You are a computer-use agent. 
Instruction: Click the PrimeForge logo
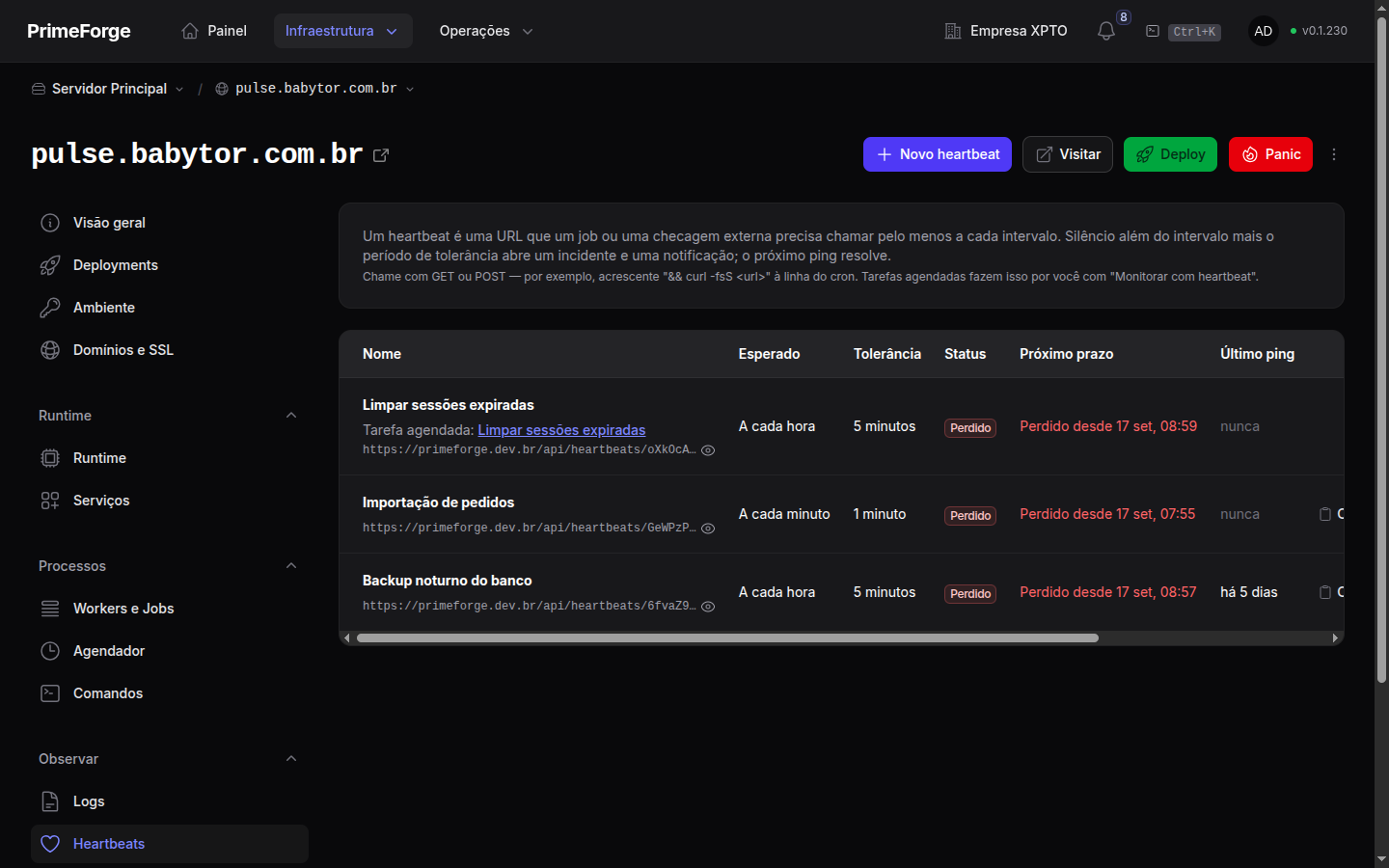[79, 31]
